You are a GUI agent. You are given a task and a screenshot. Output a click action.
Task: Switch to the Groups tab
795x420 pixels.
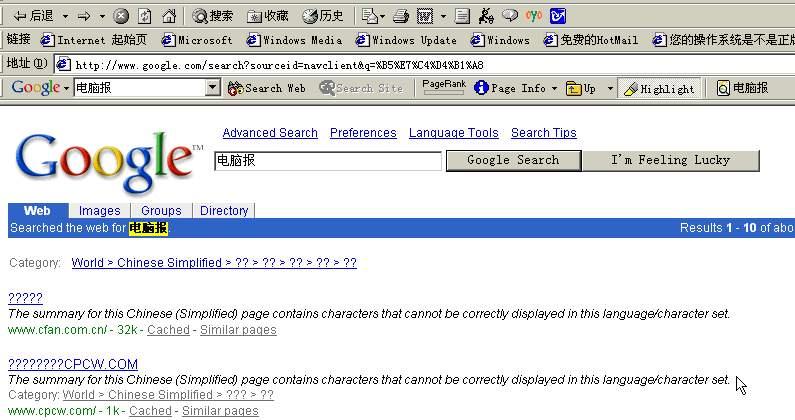click(161, 211)
